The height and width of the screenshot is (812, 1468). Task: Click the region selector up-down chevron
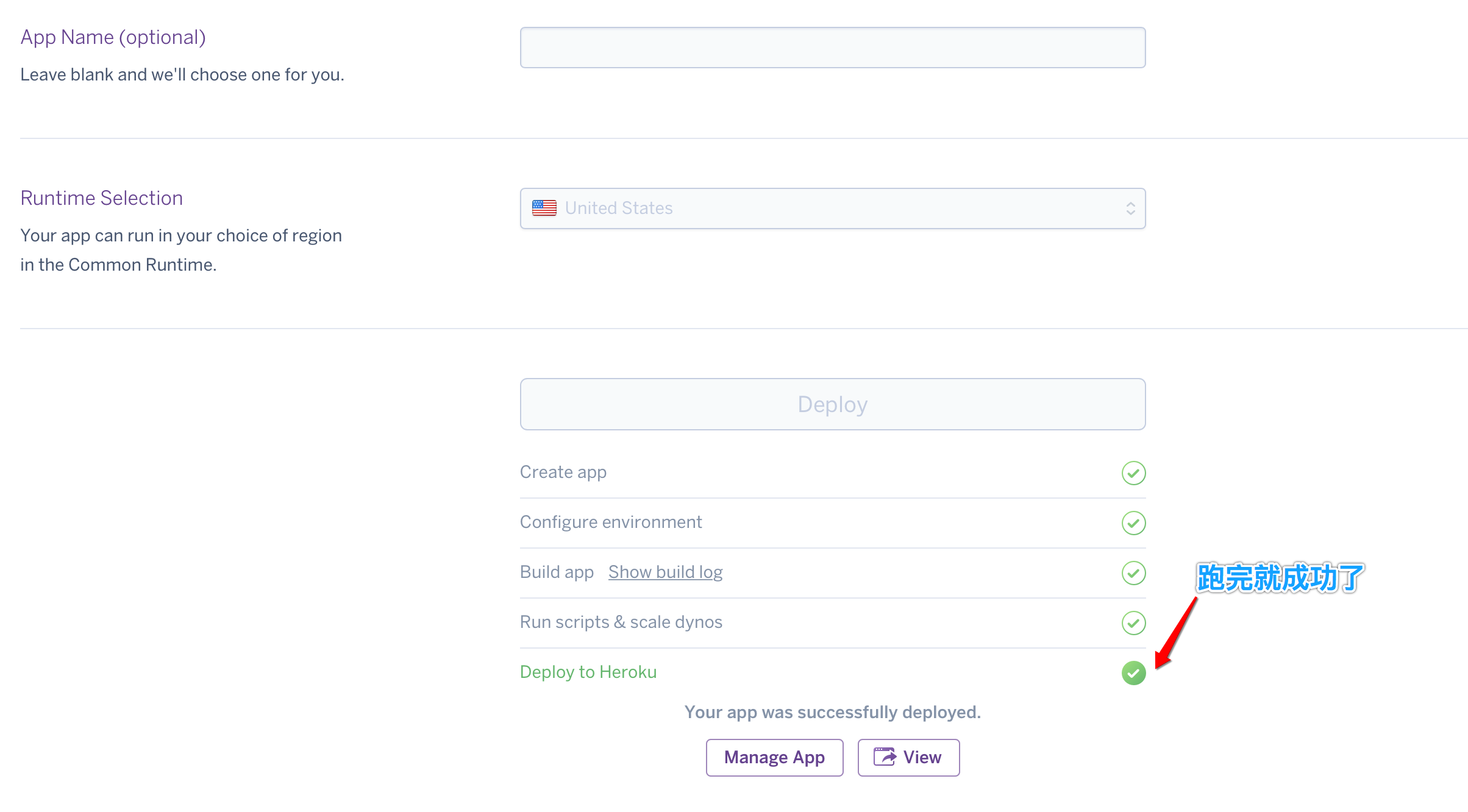pyautogui.click(x=1130, y=208)
